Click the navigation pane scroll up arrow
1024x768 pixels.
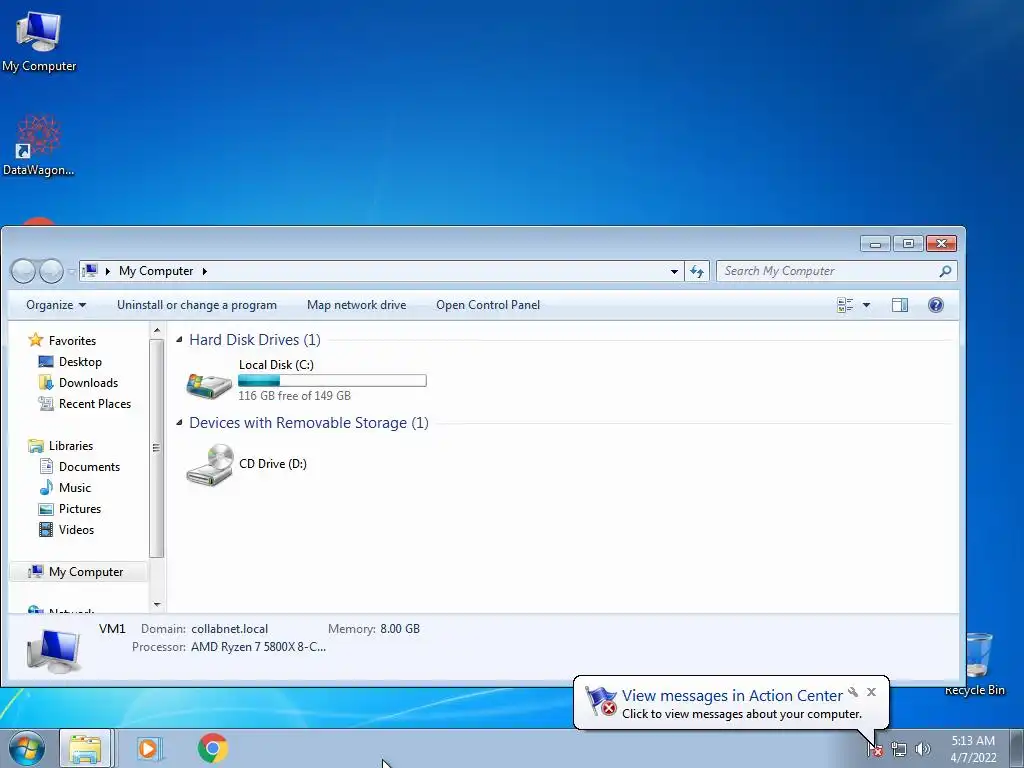tap(157, 331)
